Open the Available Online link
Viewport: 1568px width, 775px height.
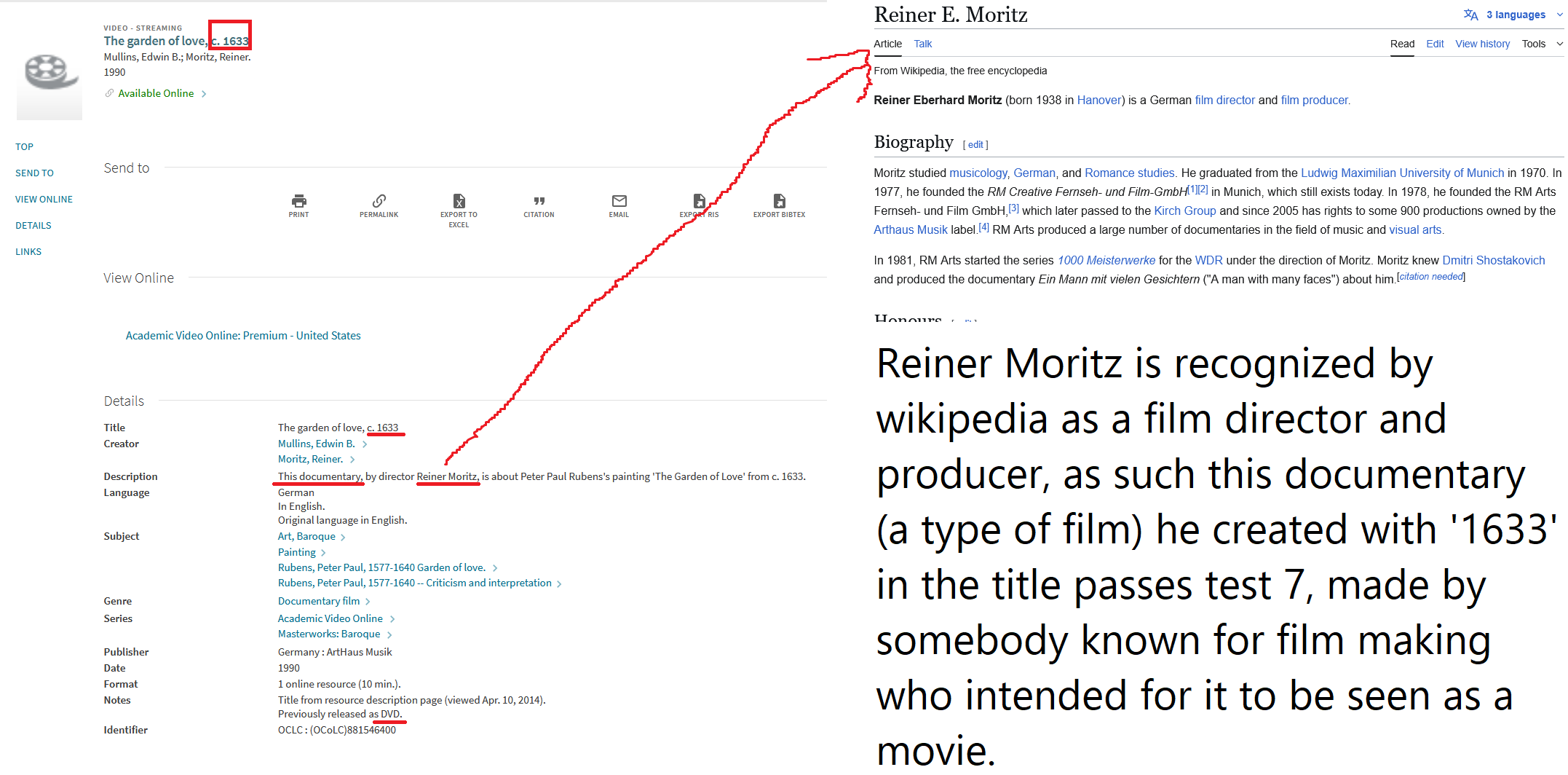point(156,93)
